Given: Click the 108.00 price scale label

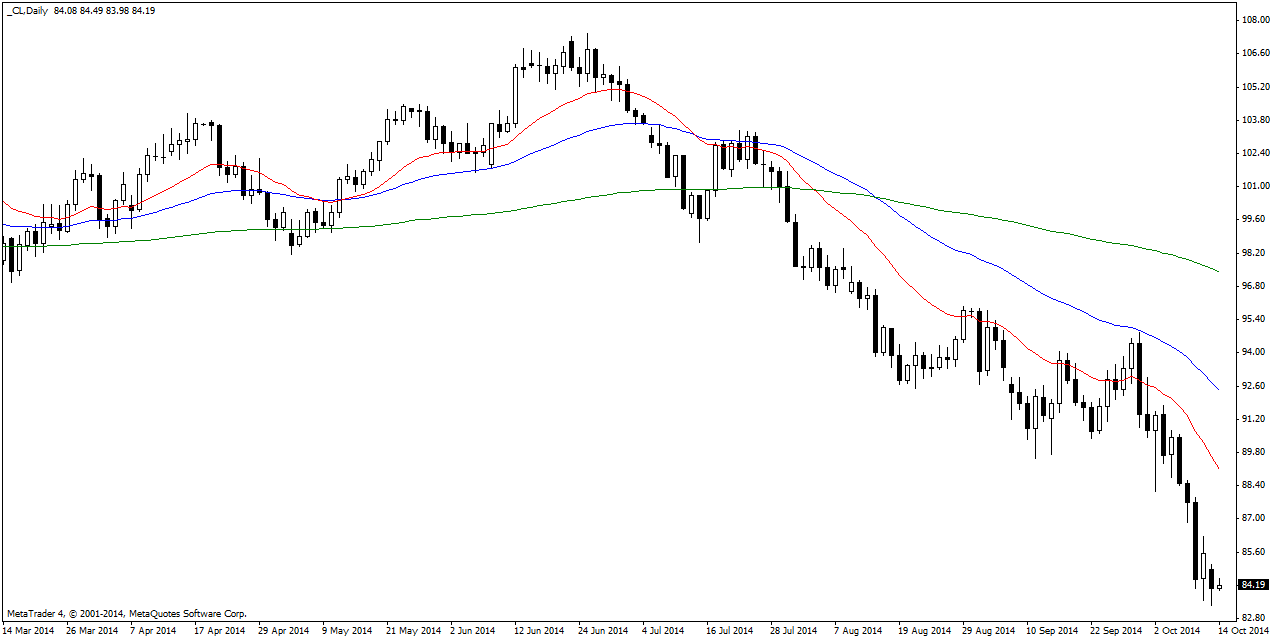Looking at the screenshot, I should point(1254,20).
